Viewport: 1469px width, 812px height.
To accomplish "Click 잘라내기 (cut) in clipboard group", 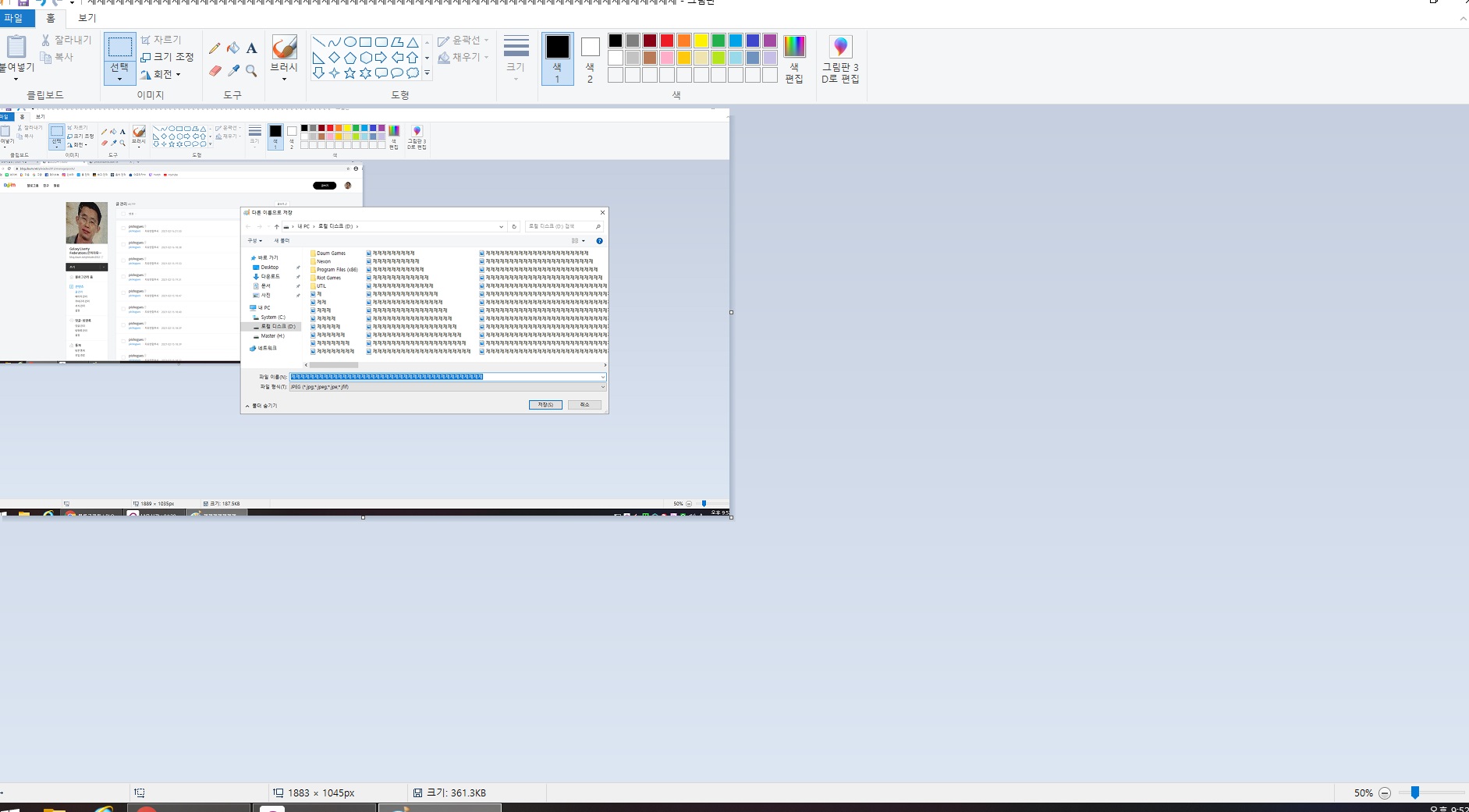I will [x=66, y=40].
